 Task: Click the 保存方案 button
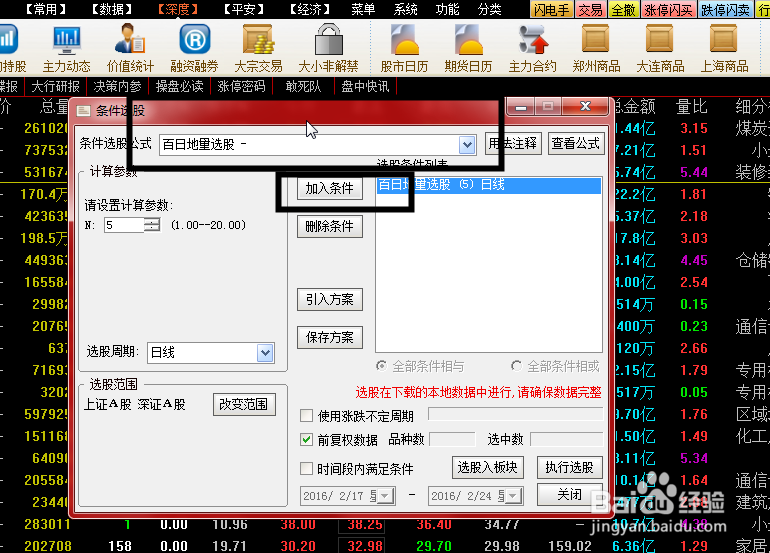pos(330,337)
